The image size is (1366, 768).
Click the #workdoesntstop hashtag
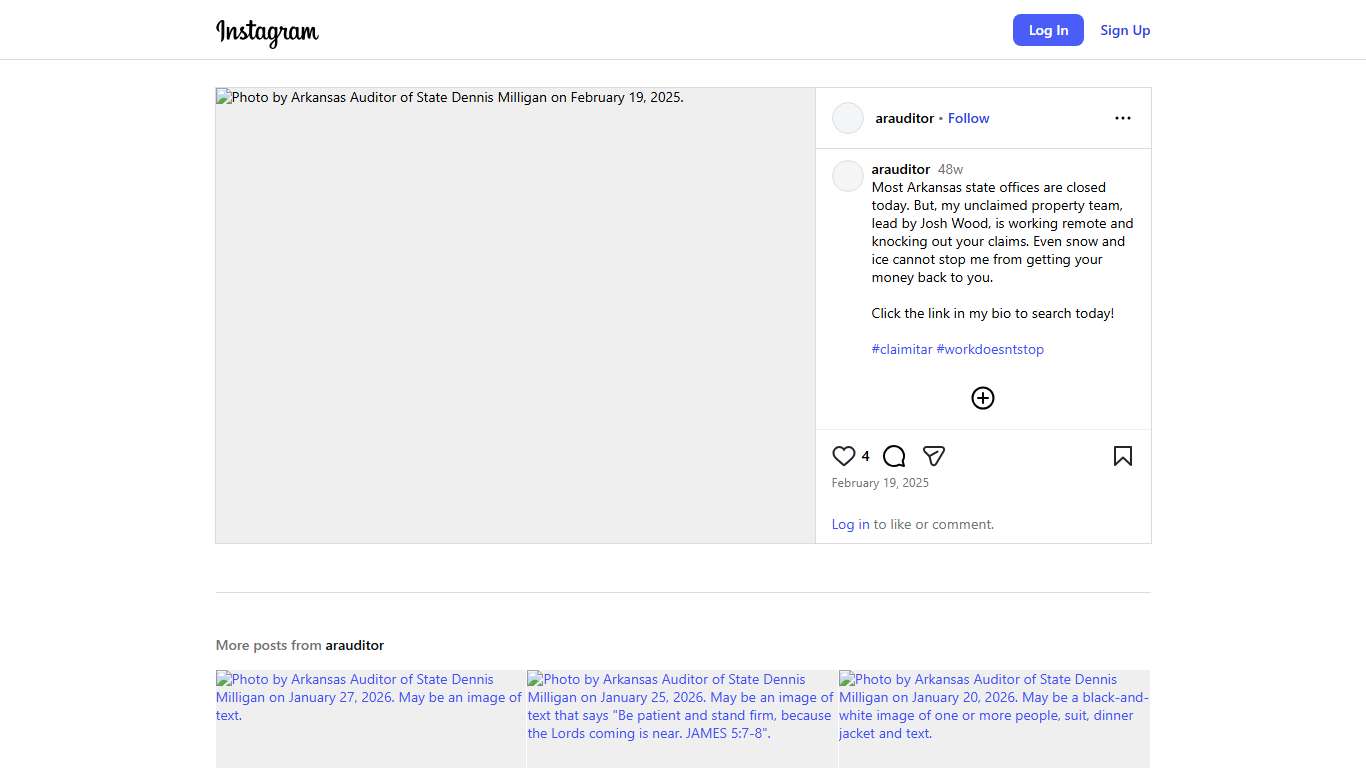990,349
